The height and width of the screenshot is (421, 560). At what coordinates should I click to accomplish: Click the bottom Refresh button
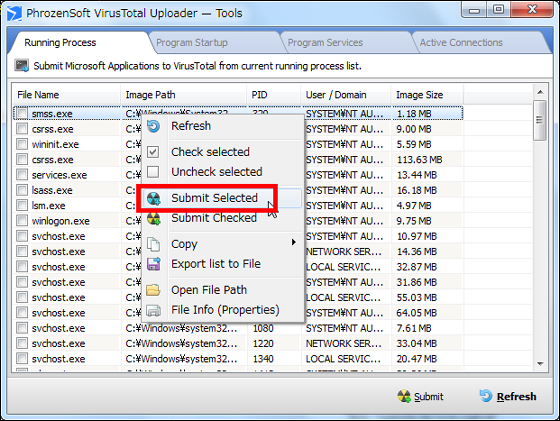[508, 396]
